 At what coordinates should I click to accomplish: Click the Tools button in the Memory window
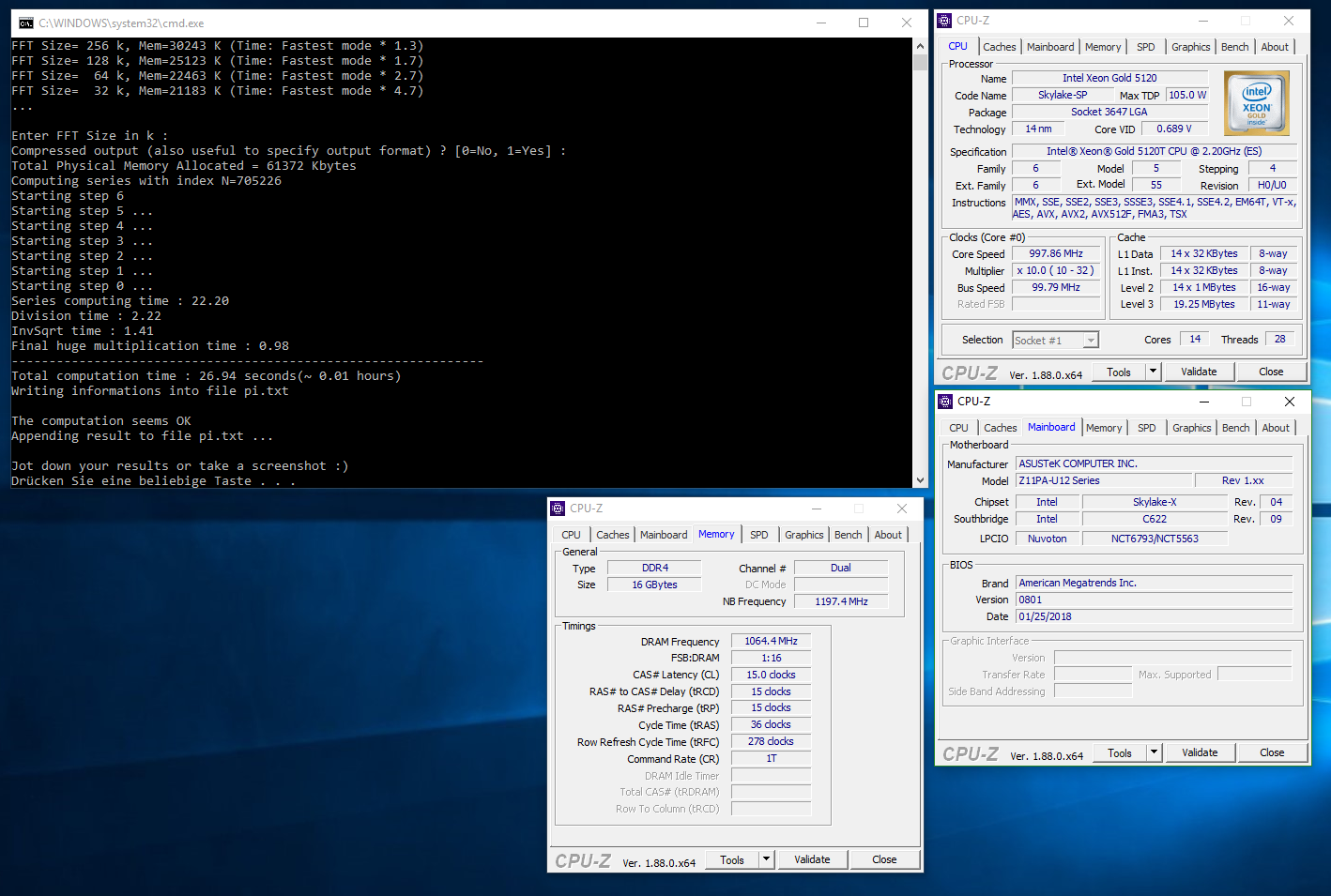(732, 859)
